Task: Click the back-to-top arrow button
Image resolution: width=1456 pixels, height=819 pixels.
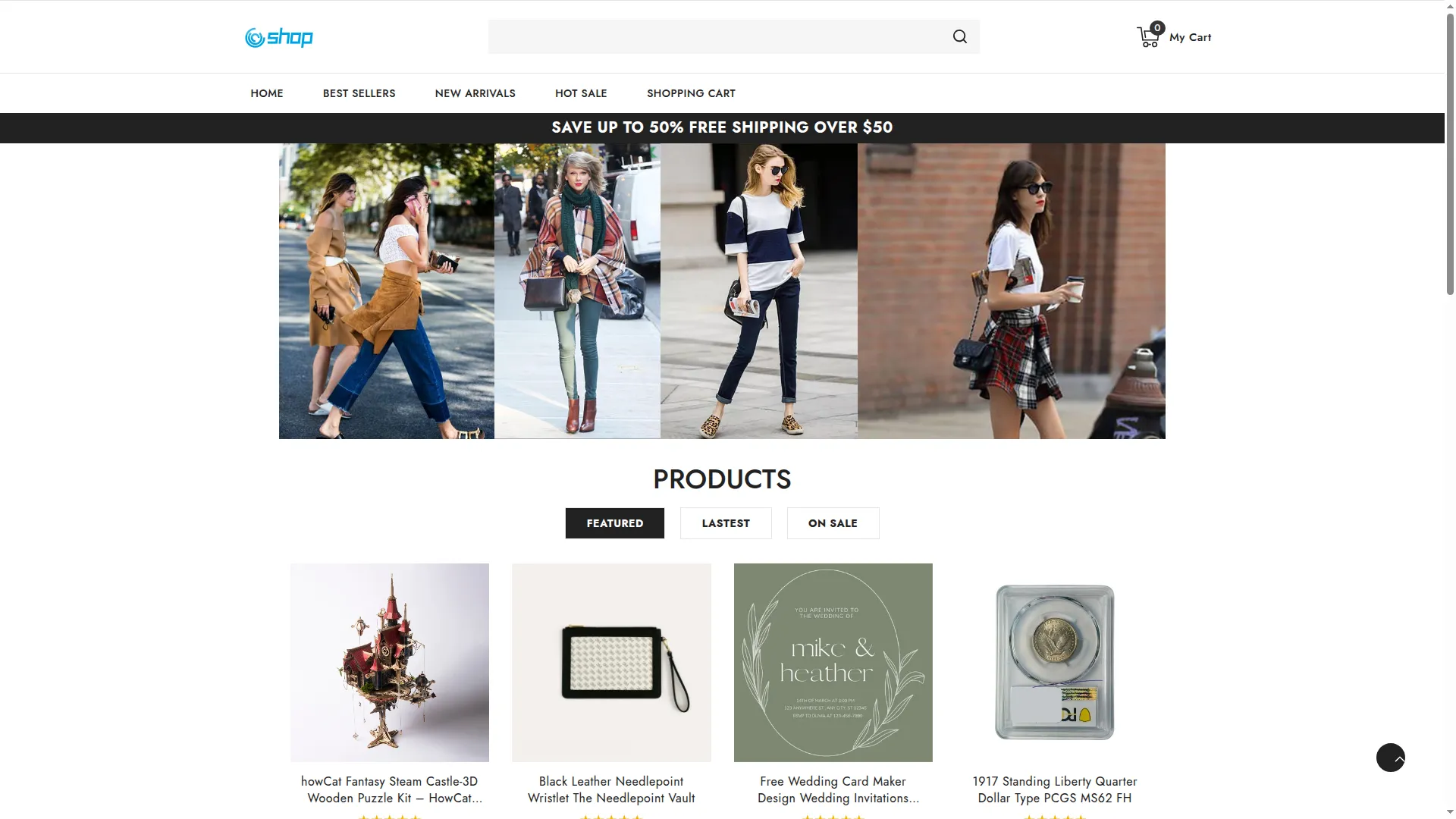Action: coord(1390,758)
